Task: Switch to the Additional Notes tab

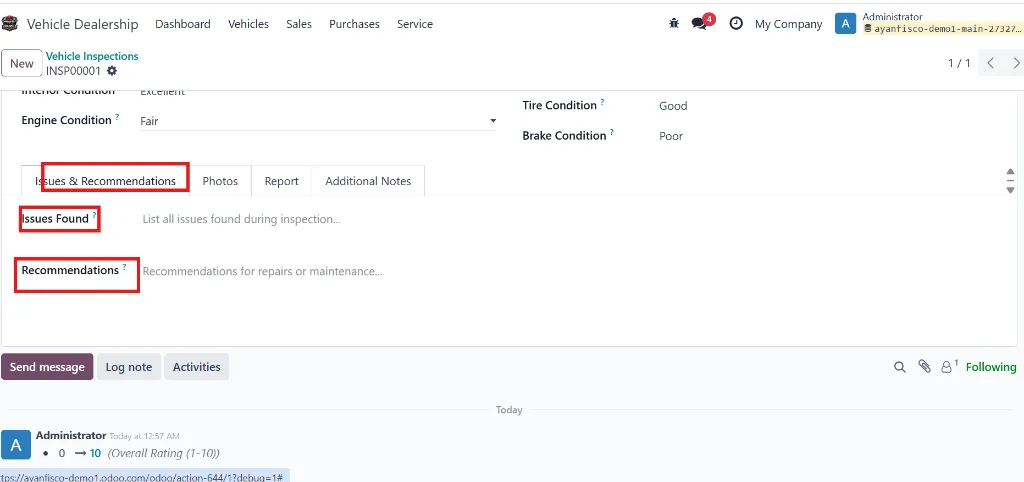Action: (x=368, y=181)
